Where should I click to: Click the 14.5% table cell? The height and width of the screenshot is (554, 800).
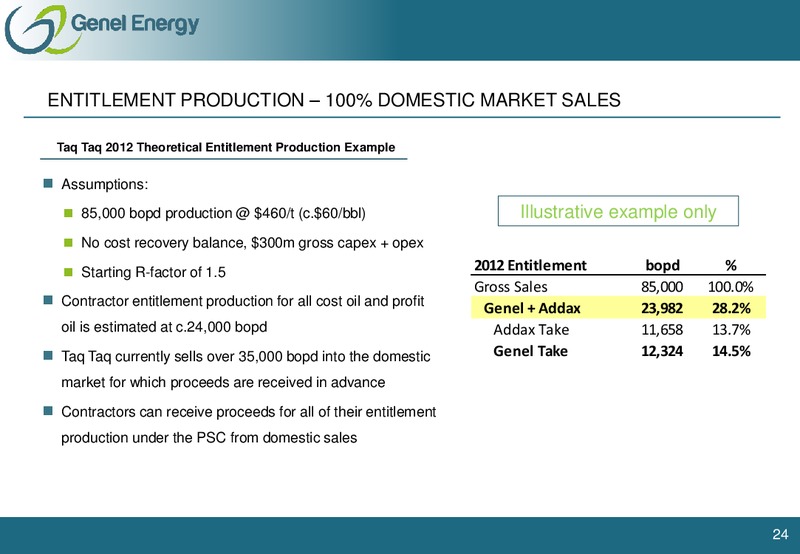pyautogui.click(x=731, y=351)
